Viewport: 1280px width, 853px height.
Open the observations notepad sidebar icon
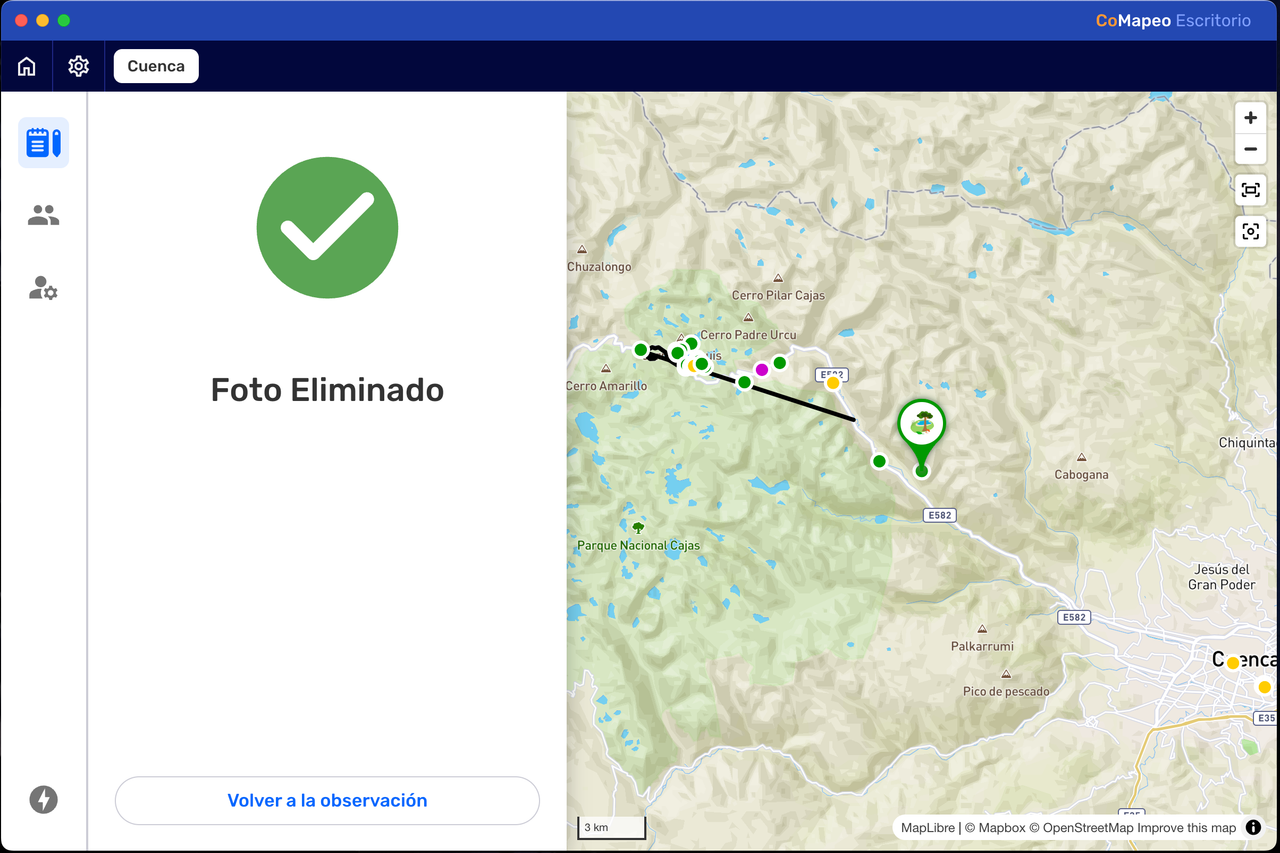[x=43, y=142]
